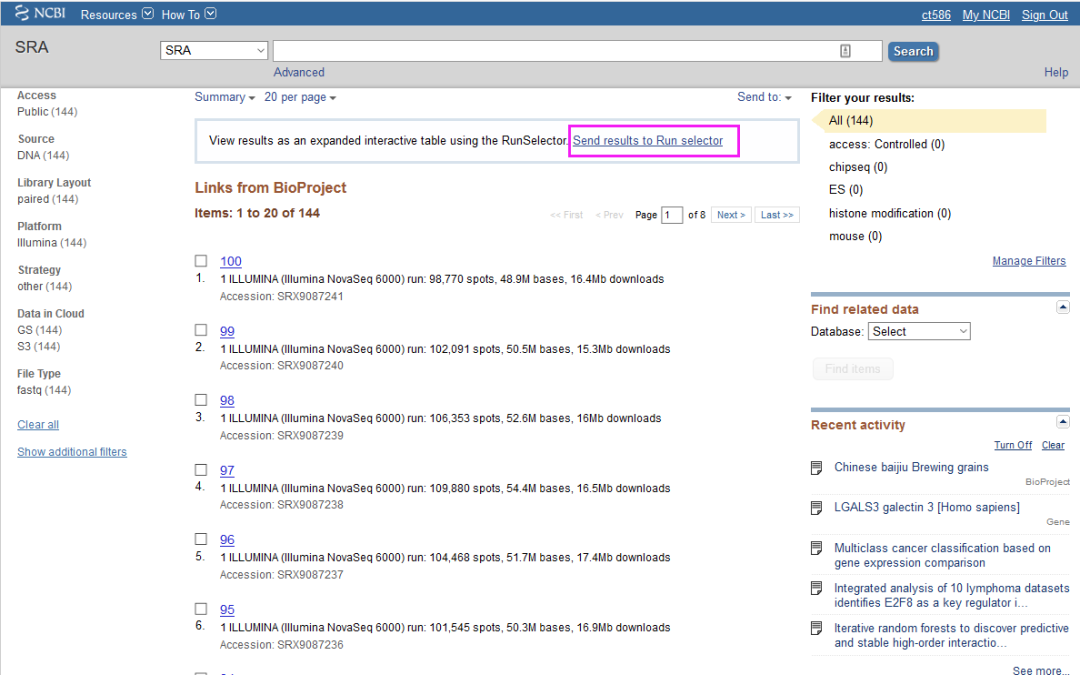The image size is (1080, 675).
Task: Open Multiclass cancer classification activity link
Action: 942,555
